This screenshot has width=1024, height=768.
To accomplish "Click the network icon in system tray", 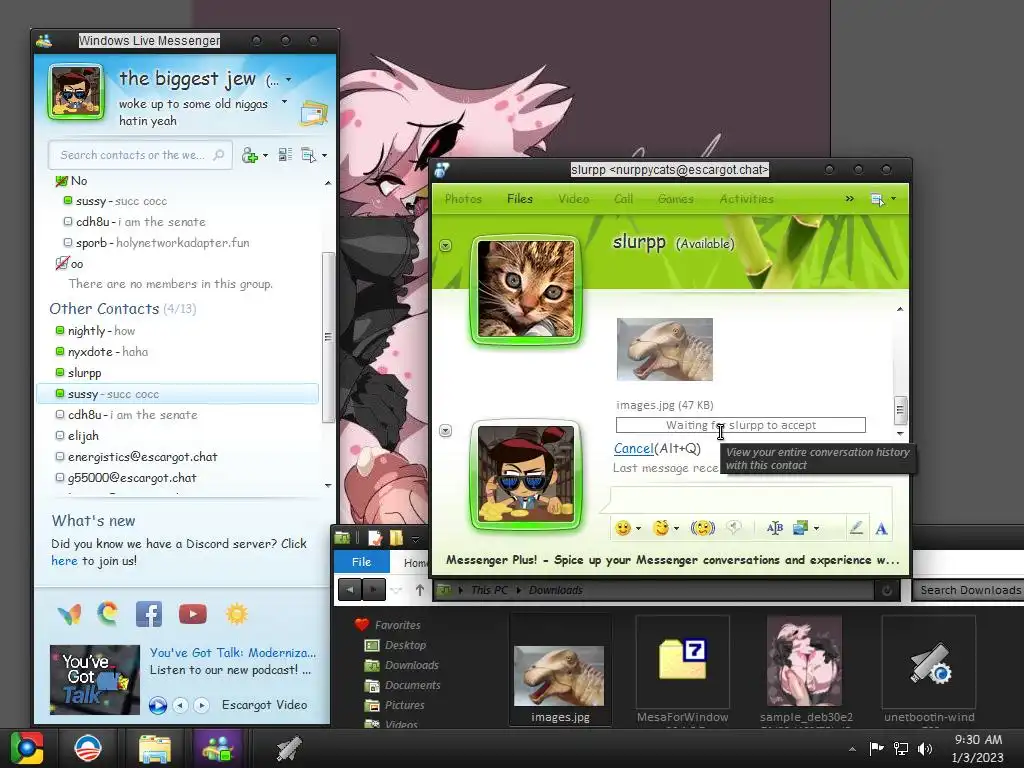I will point(901,748).
